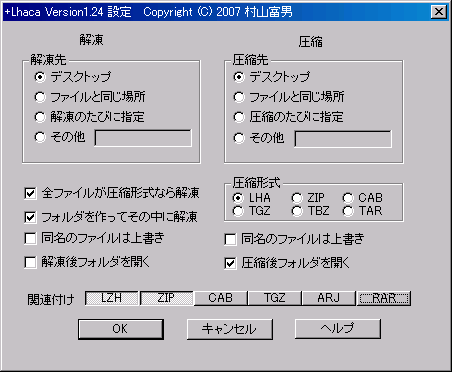Viewport: 452px width, 372px height.
Task: Click the 関連付け label text
Action: click(51, 300)
